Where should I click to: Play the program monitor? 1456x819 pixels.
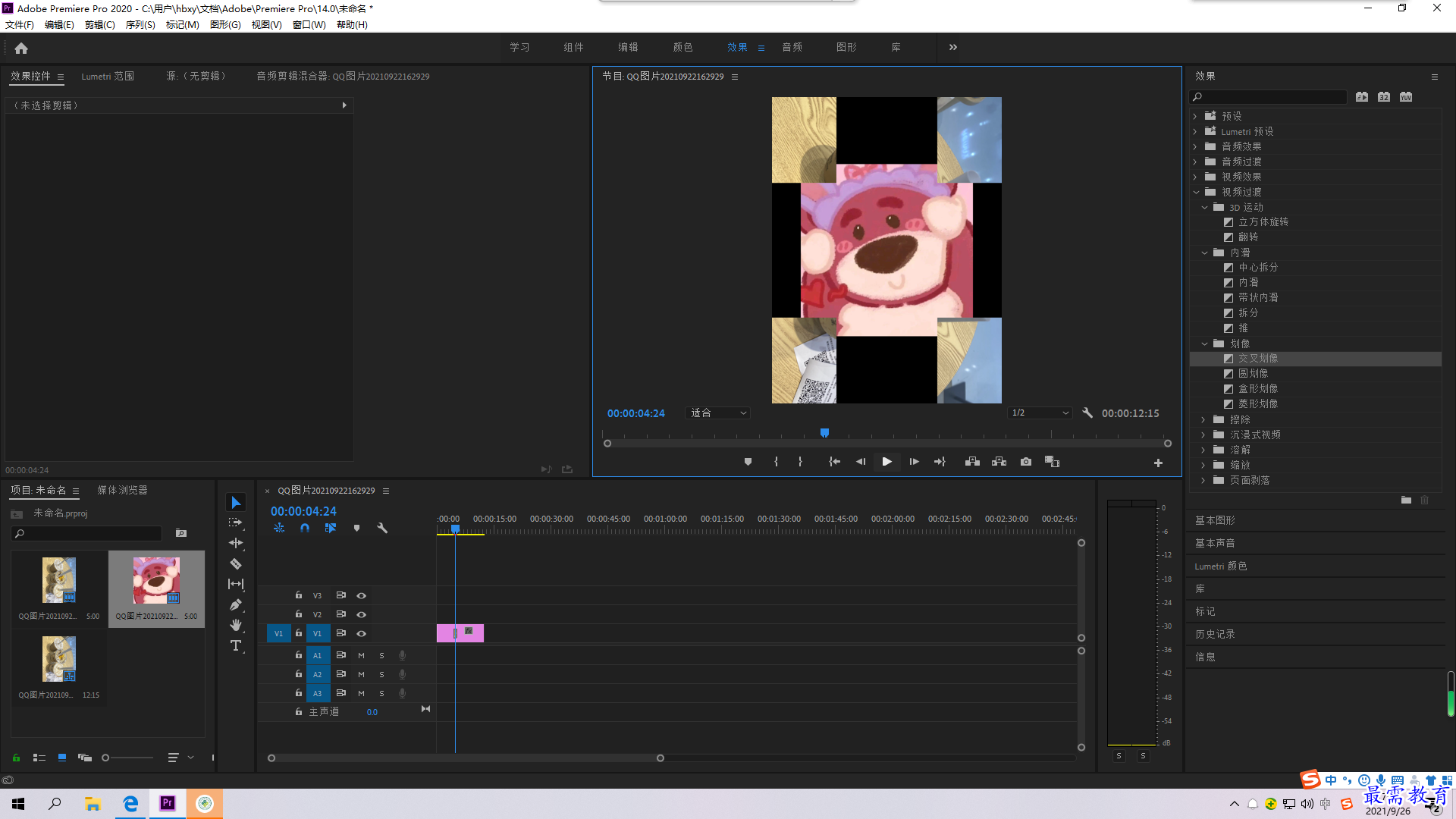886,462
